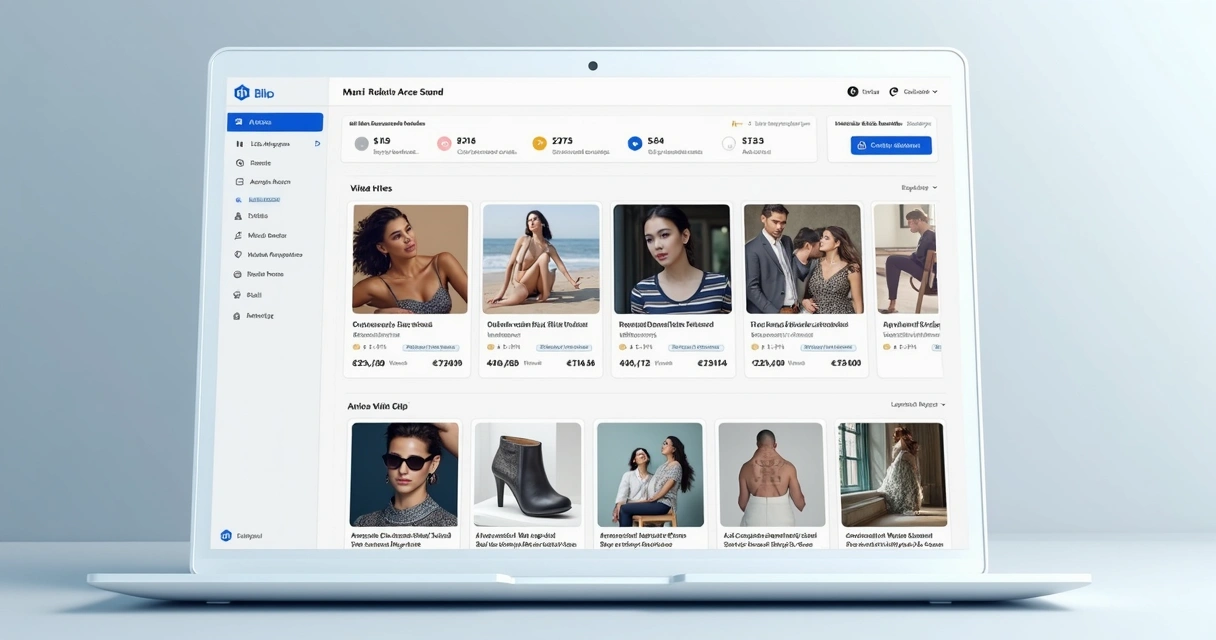The image size is (1216, 640).
Task: Expand the account dropdown in the top-right corner
Action: (x=922, y=91)
